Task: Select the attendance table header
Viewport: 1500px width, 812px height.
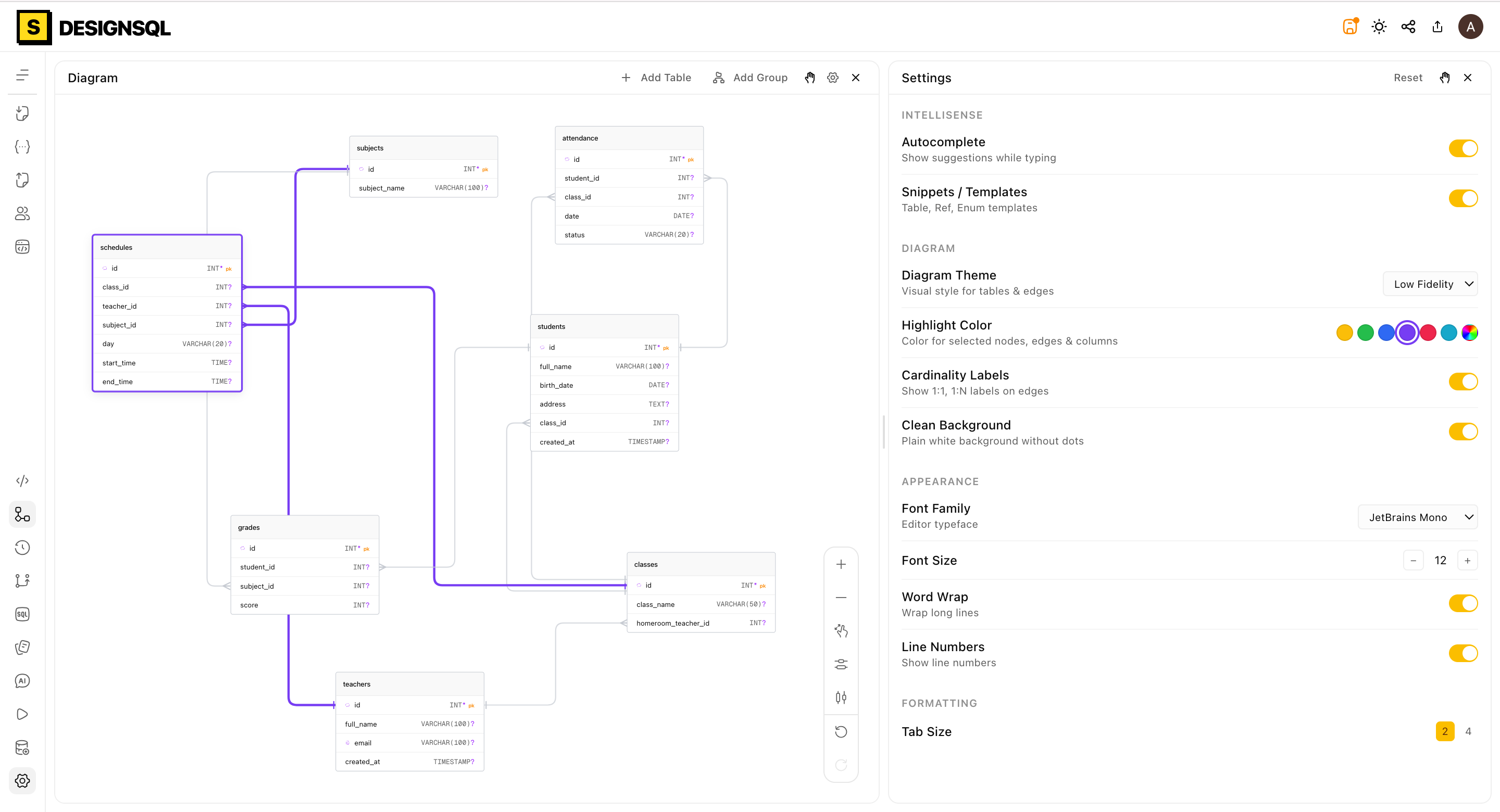Action: tap(629, 138)
